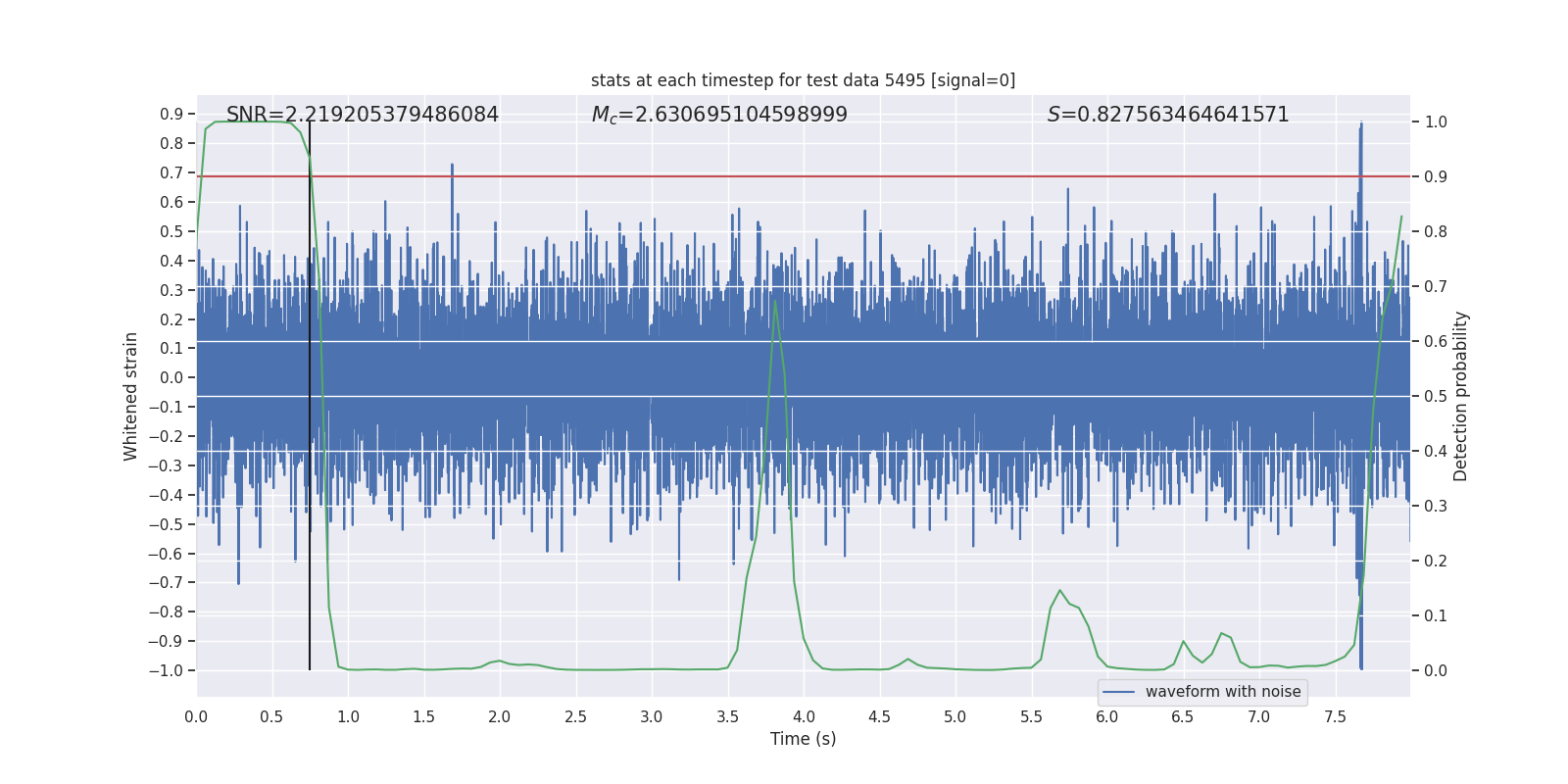Click the green curve peak near 3.8 seconds

tap(775, 302)
